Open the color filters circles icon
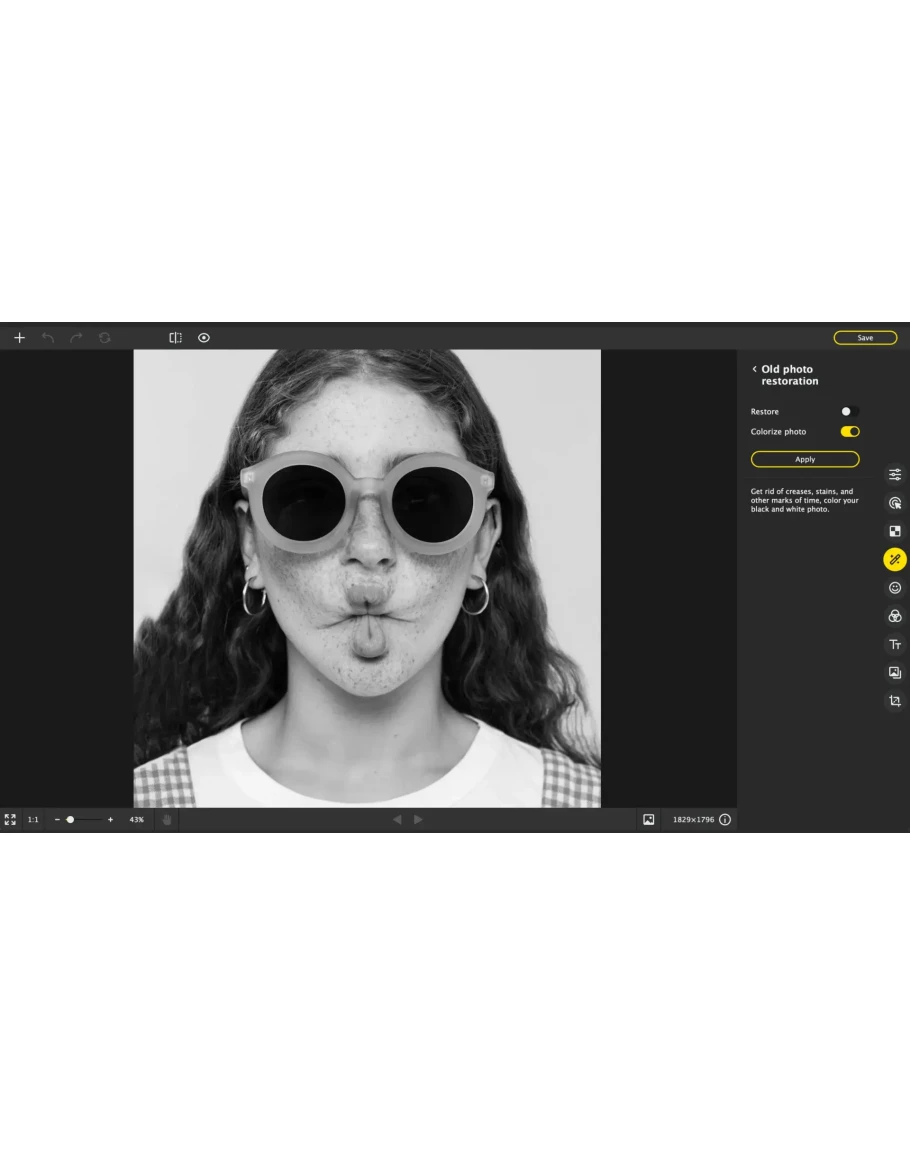The height and width of the screenshot is (1155, 910). 895,616
